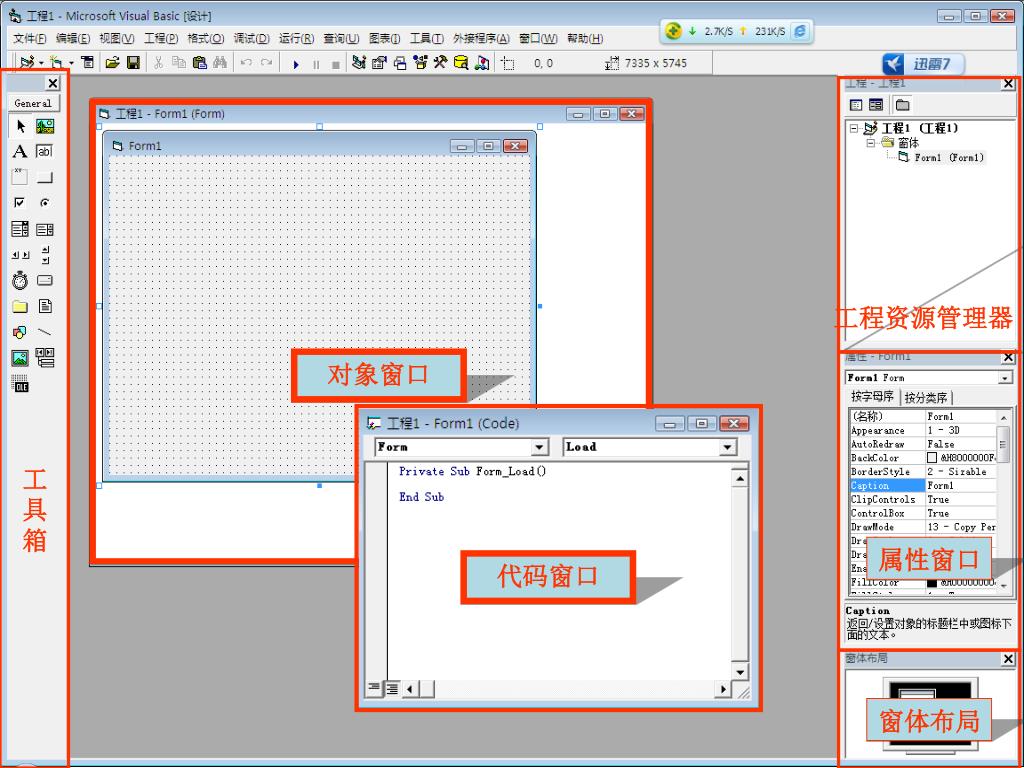Click the General tab in toolbox

pos(33,103)
